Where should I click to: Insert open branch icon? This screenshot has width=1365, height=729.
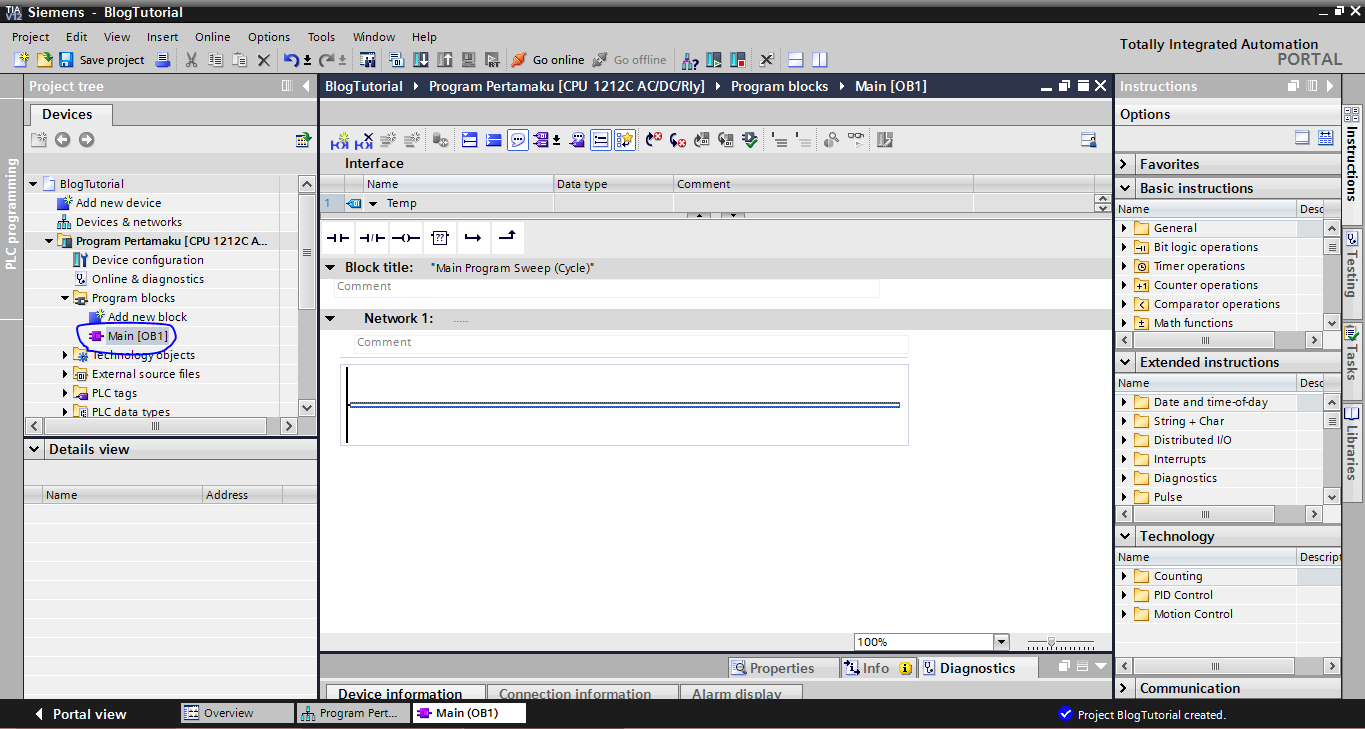tap(473, 238)
